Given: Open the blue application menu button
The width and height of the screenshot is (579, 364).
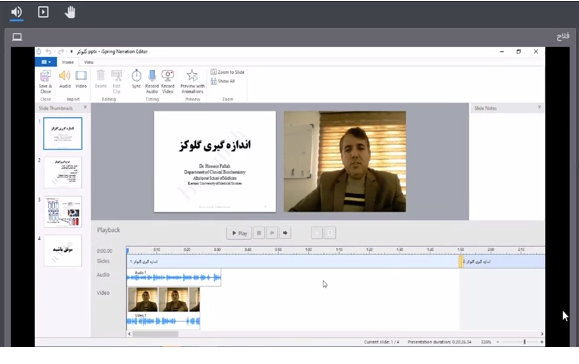Looking at the screenshot, I should pos(46,62).
